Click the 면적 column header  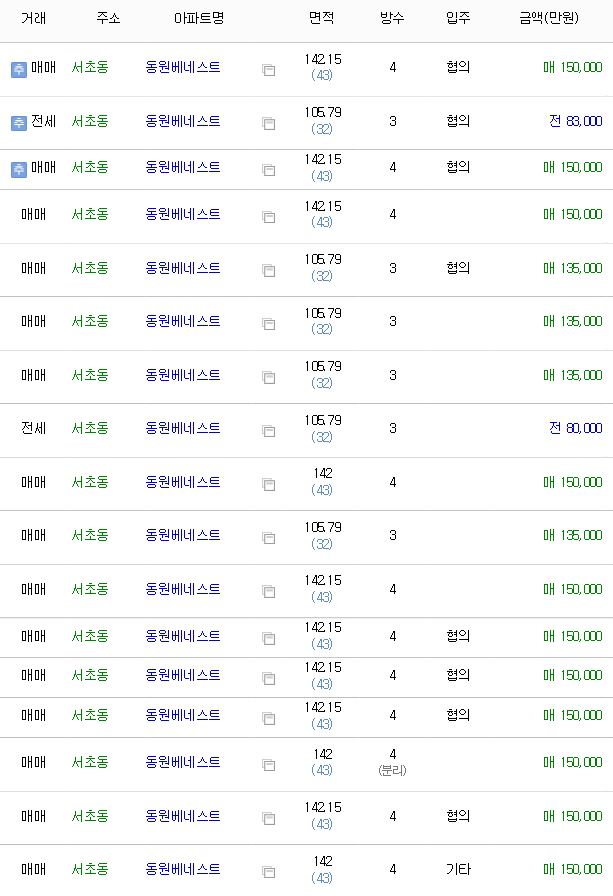point(322,18)
